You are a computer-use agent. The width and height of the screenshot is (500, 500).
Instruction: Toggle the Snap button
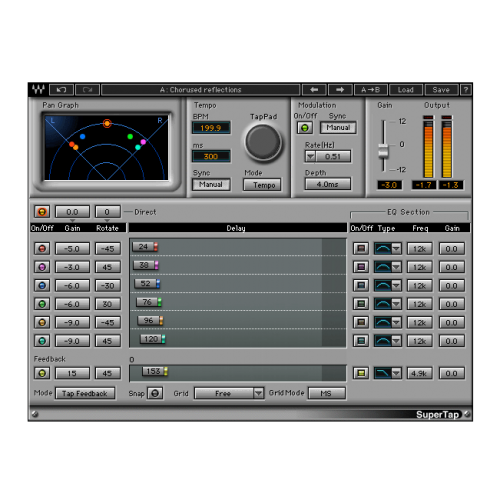point(155,393)
